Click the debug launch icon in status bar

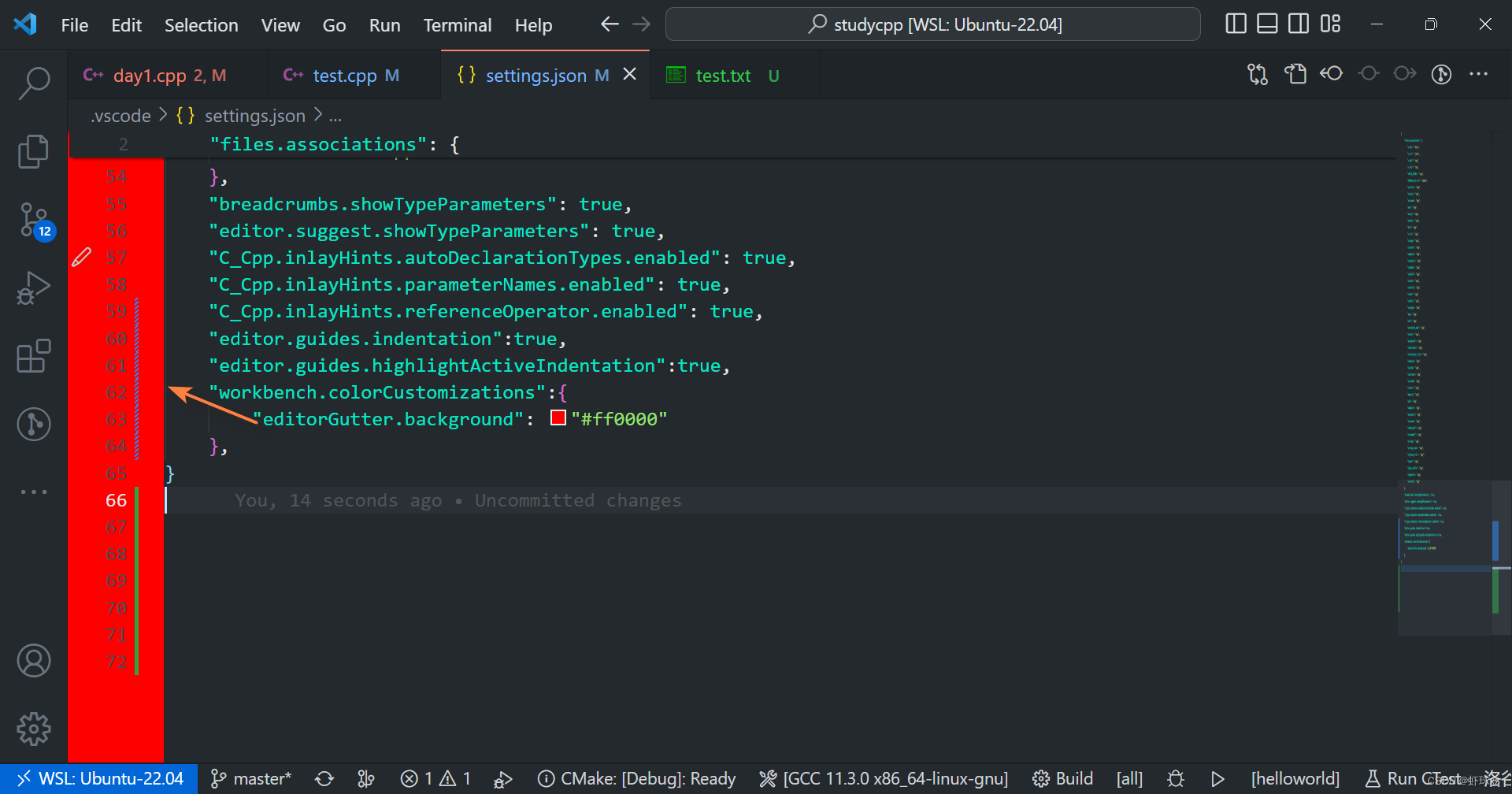click(503, 779)
